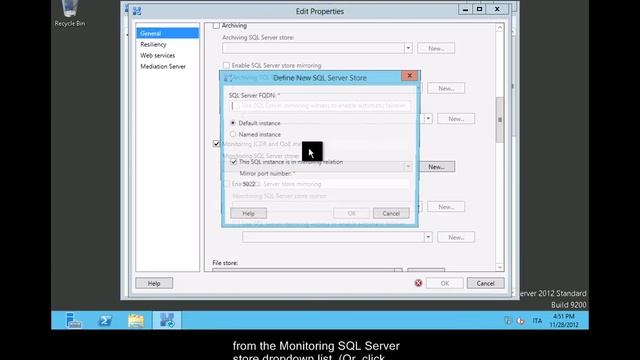Choose the Named instance radio button

(233, 134)
